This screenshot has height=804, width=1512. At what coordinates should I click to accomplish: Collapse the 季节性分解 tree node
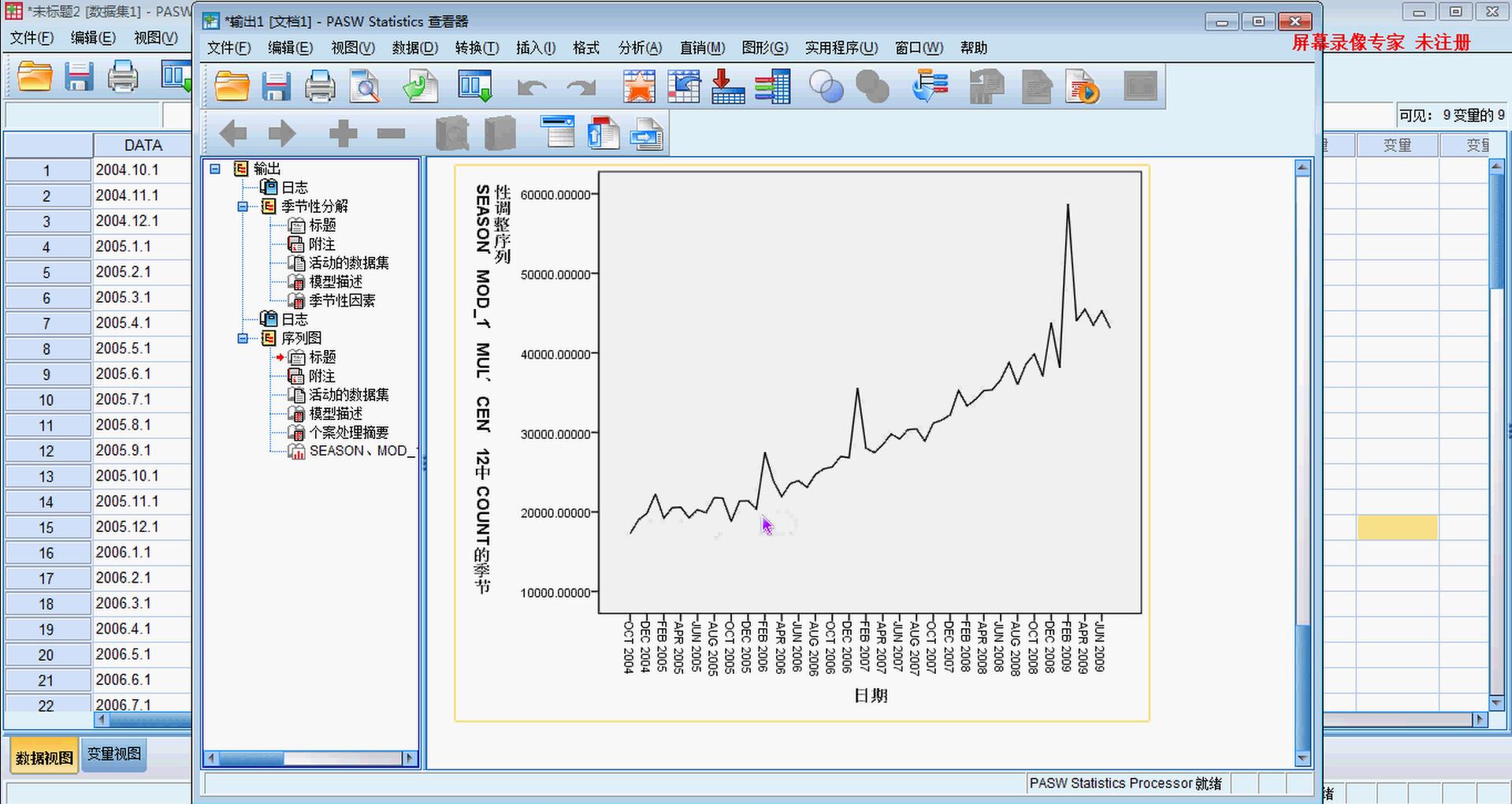(243, 207)
